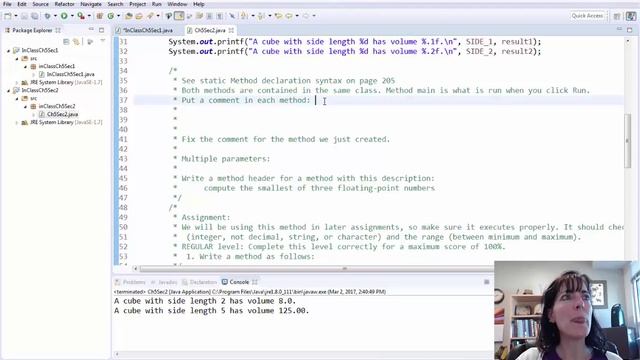Screen dimensions: 640x360
Task: Toggle the Mark Occurrences toolbar button
Action: pos(169,16)
